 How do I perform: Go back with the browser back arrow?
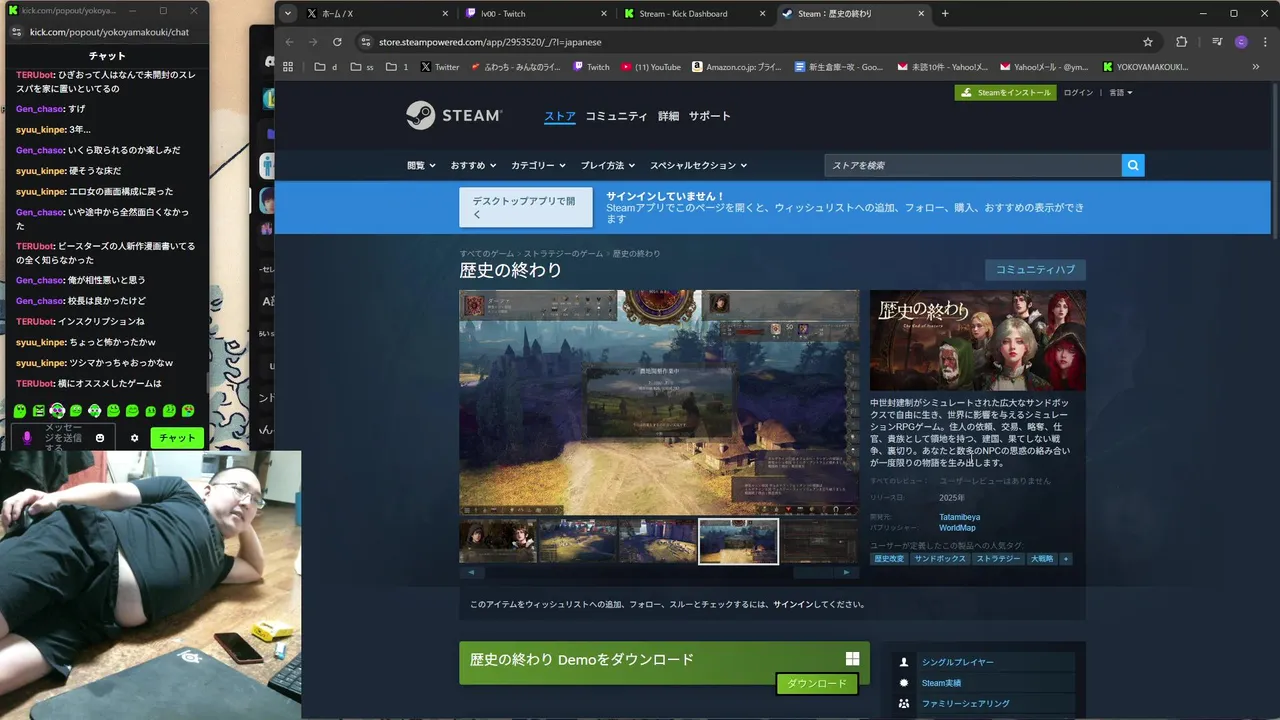point(290,42)
